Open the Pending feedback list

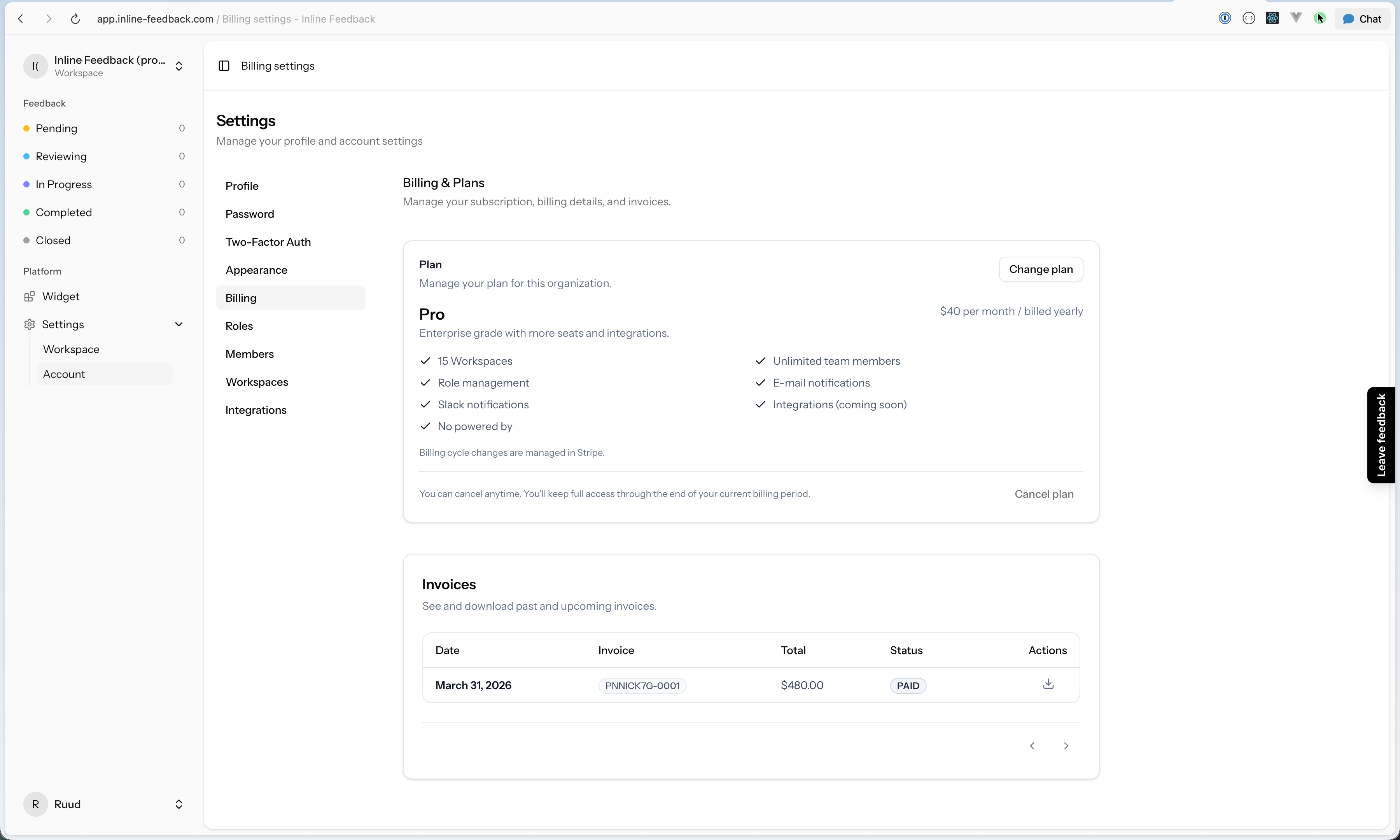point(104,128)
